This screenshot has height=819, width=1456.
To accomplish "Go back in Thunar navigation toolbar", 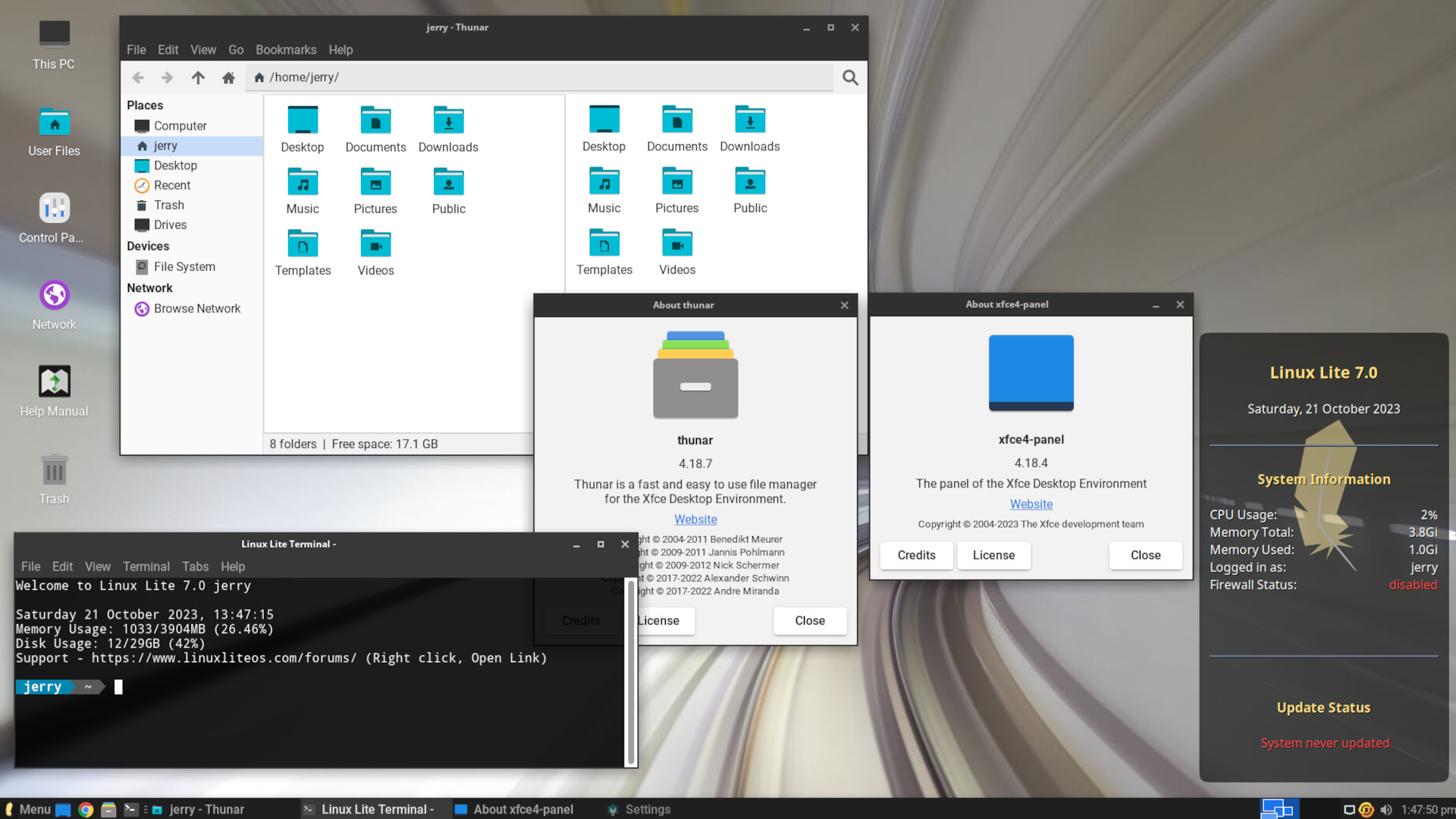I will tap(138, 77).
